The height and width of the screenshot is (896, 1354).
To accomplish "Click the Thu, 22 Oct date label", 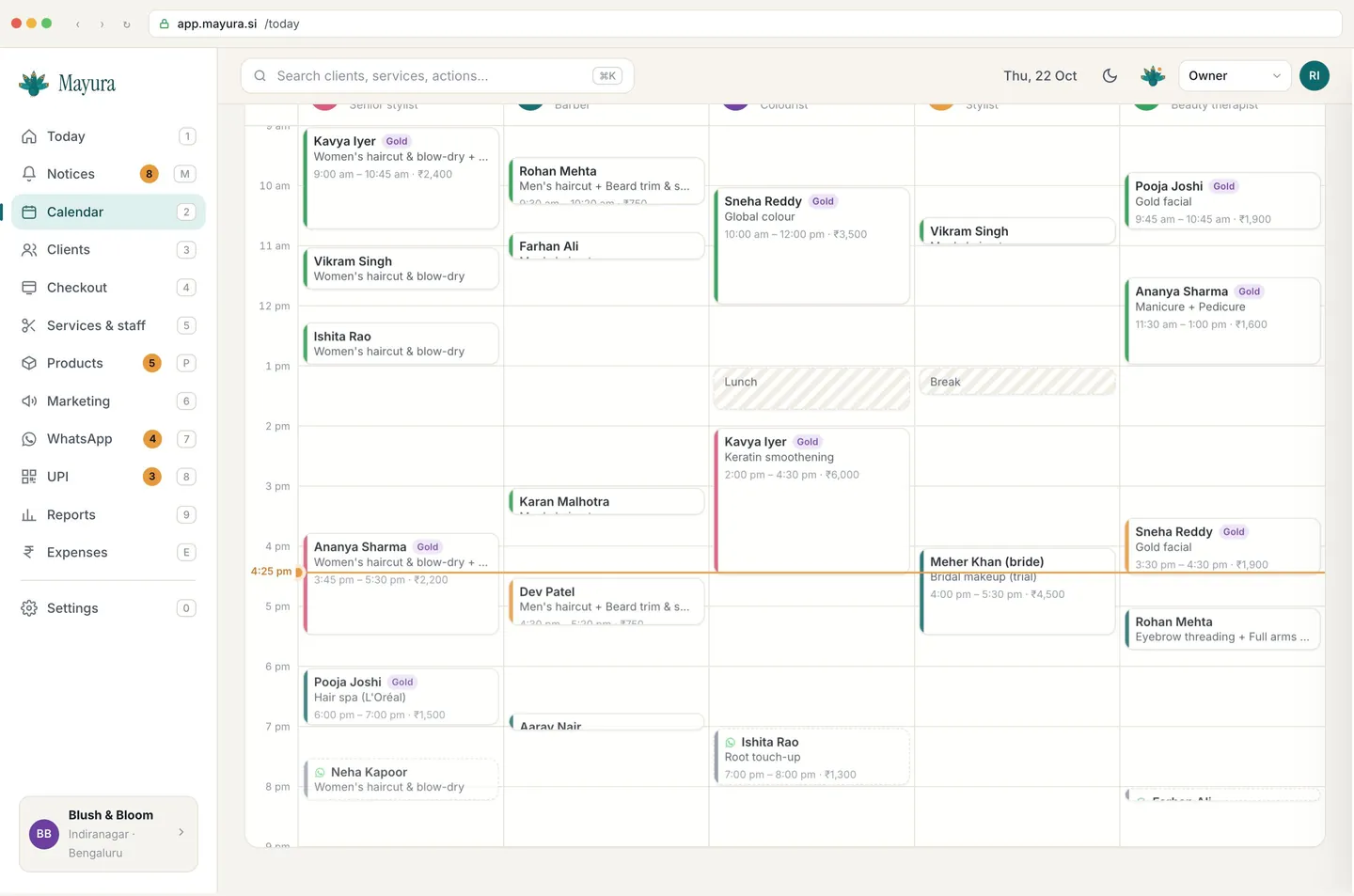I will (1040, 76).
